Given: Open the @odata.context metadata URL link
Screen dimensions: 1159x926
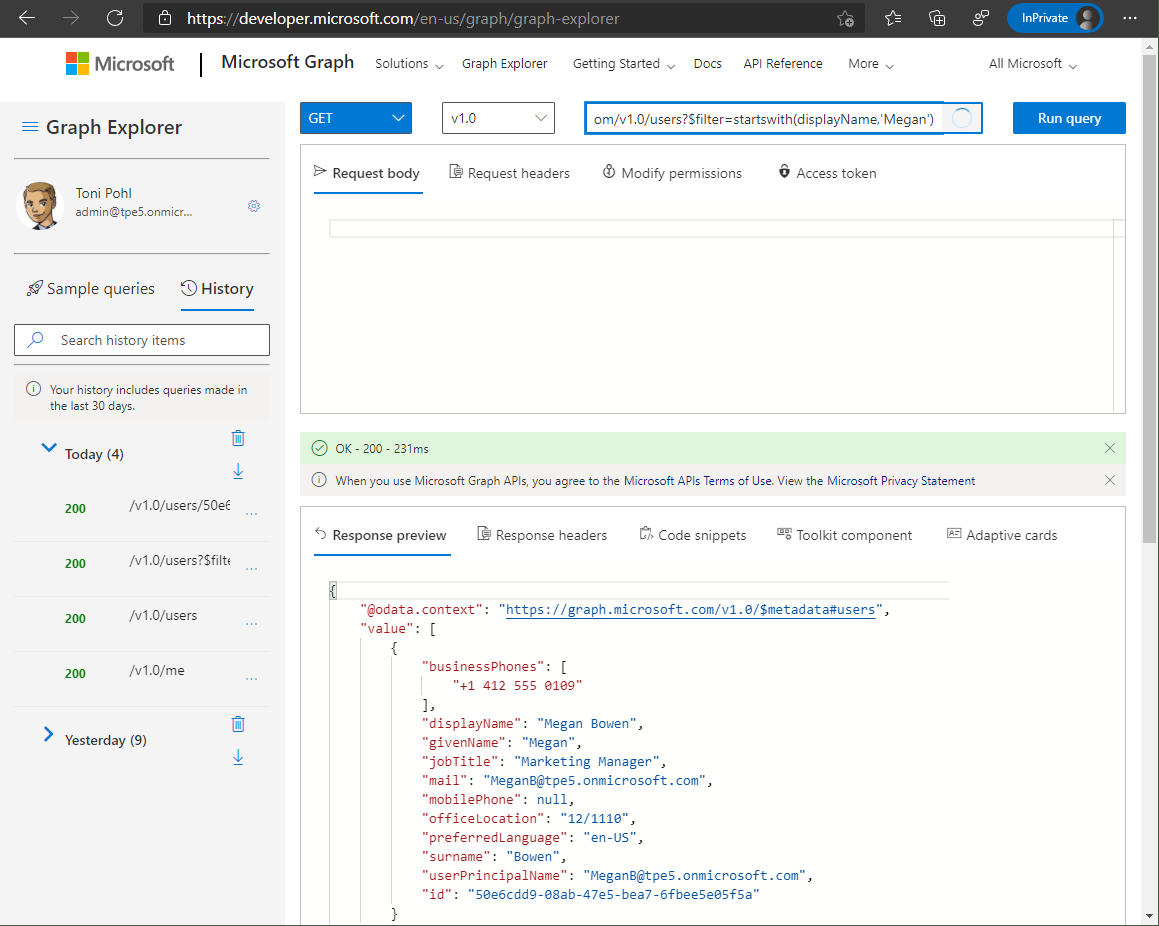Looking at the screenshot, I should 690,609.
